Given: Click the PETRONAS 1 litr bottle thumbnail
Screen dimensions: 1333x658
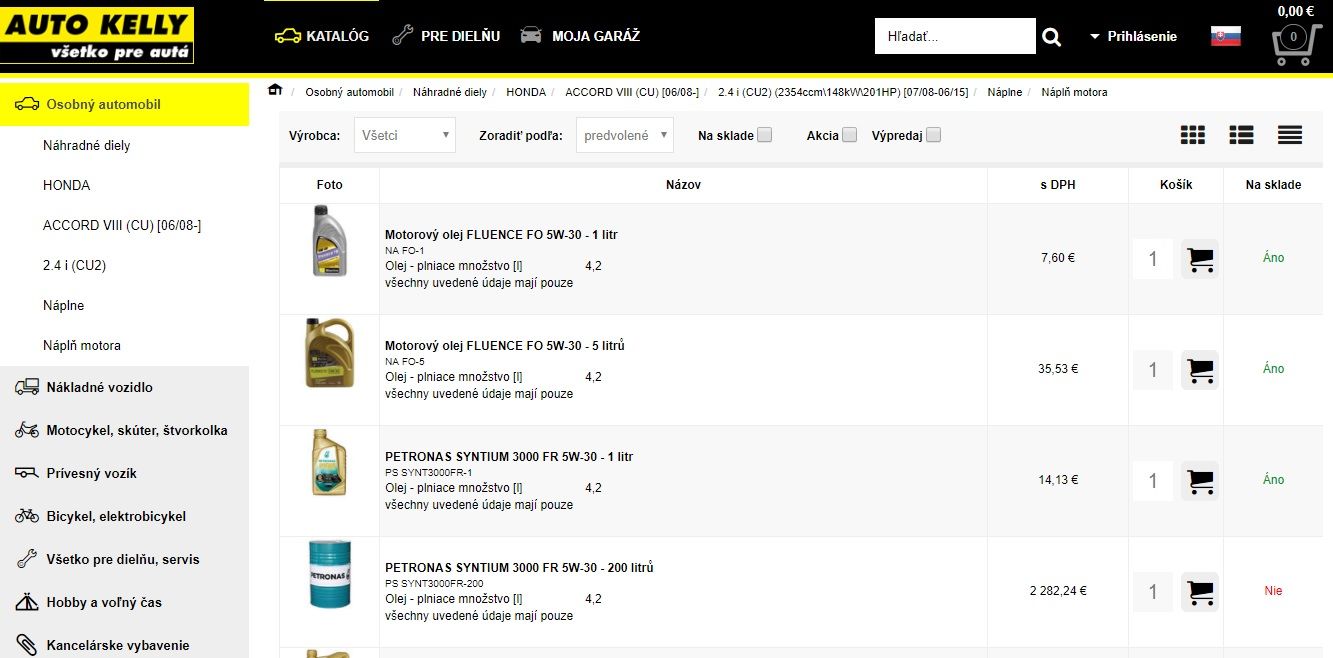Looking at the screenshot, I should coord(329,462).
